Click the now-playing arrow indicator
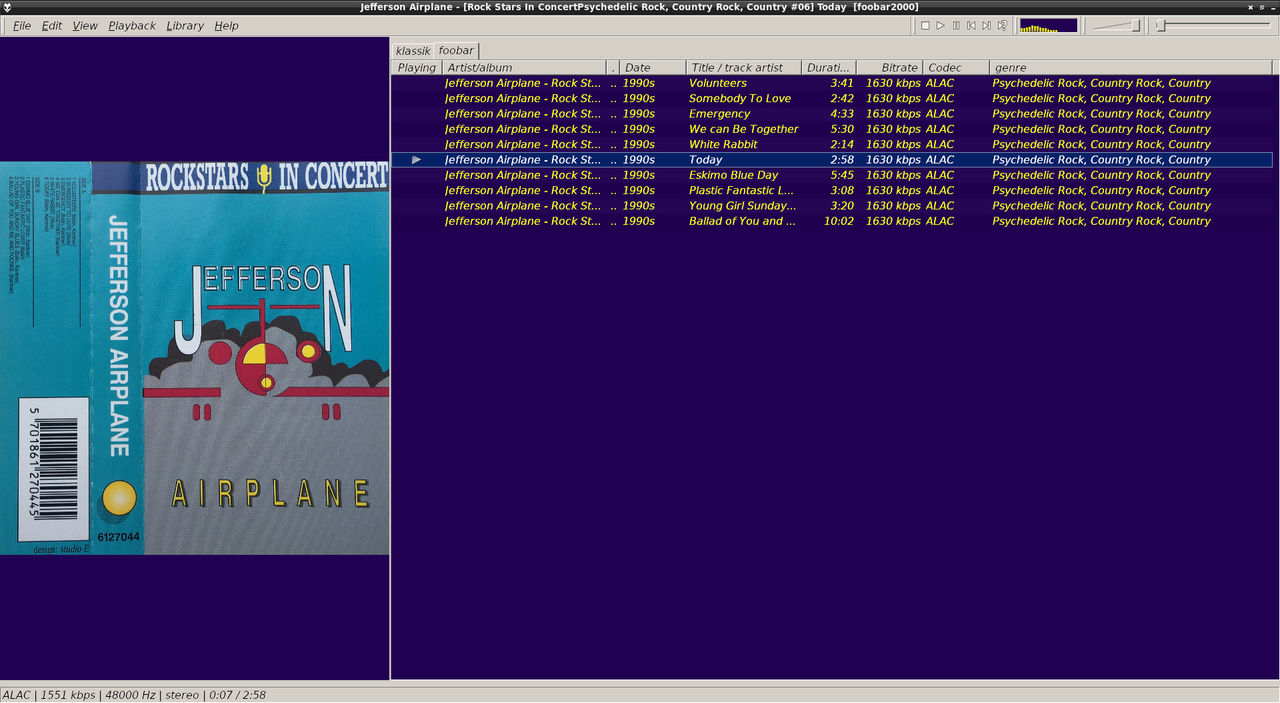This screenshot has height=703, width=1280. (416, 160)
